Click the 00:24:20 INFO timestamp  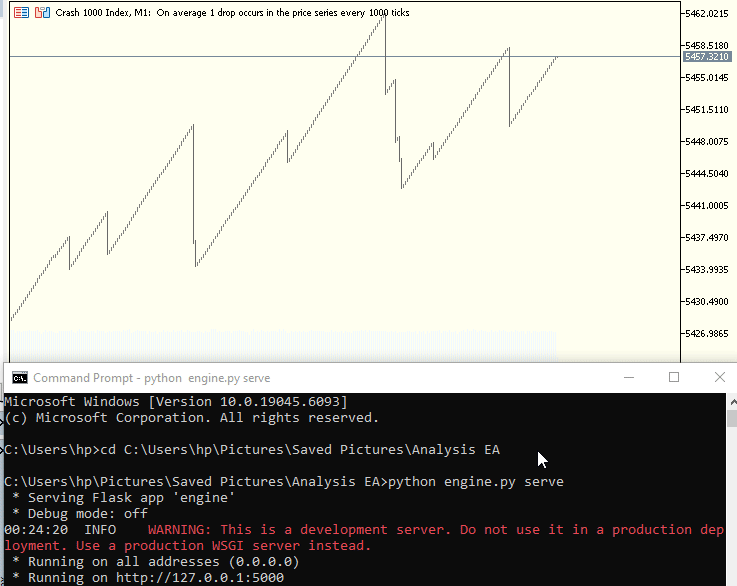pyautogui.click(x=60, y=530)
